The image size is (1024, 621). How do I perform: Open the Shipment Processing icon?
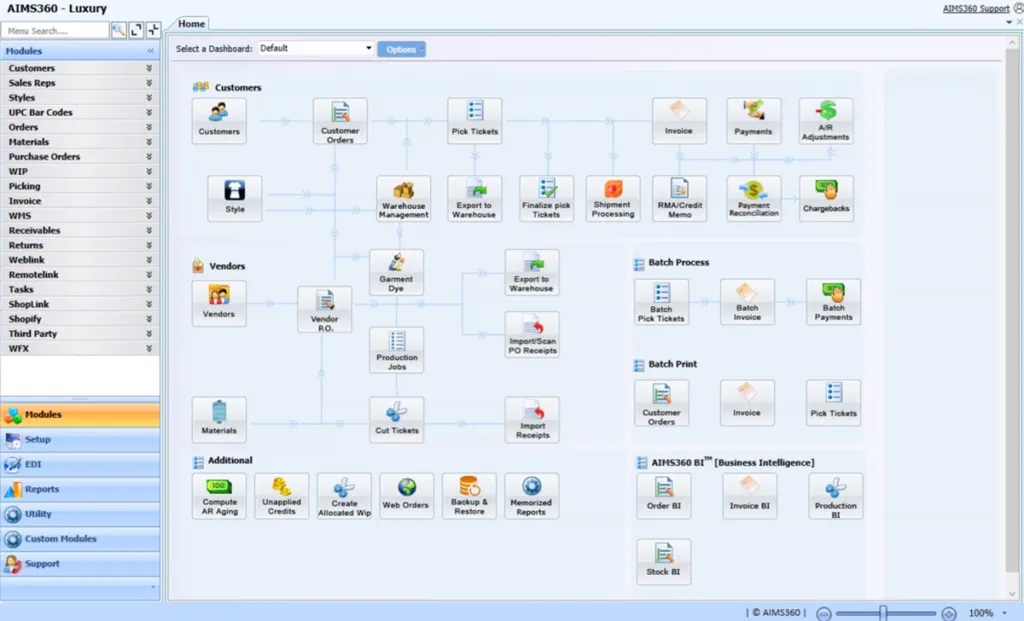613,198
